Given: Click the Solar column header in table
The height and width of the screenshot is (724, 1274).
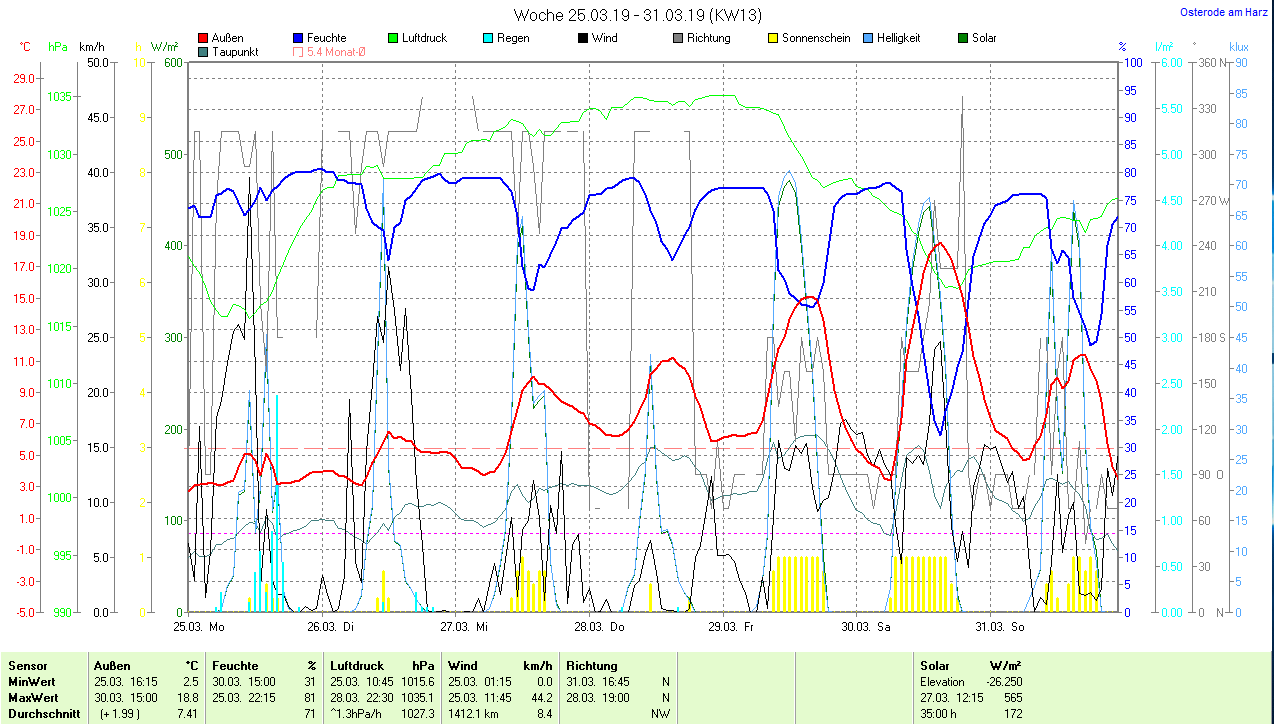Looking at the screenshot, I should point(935,665).
